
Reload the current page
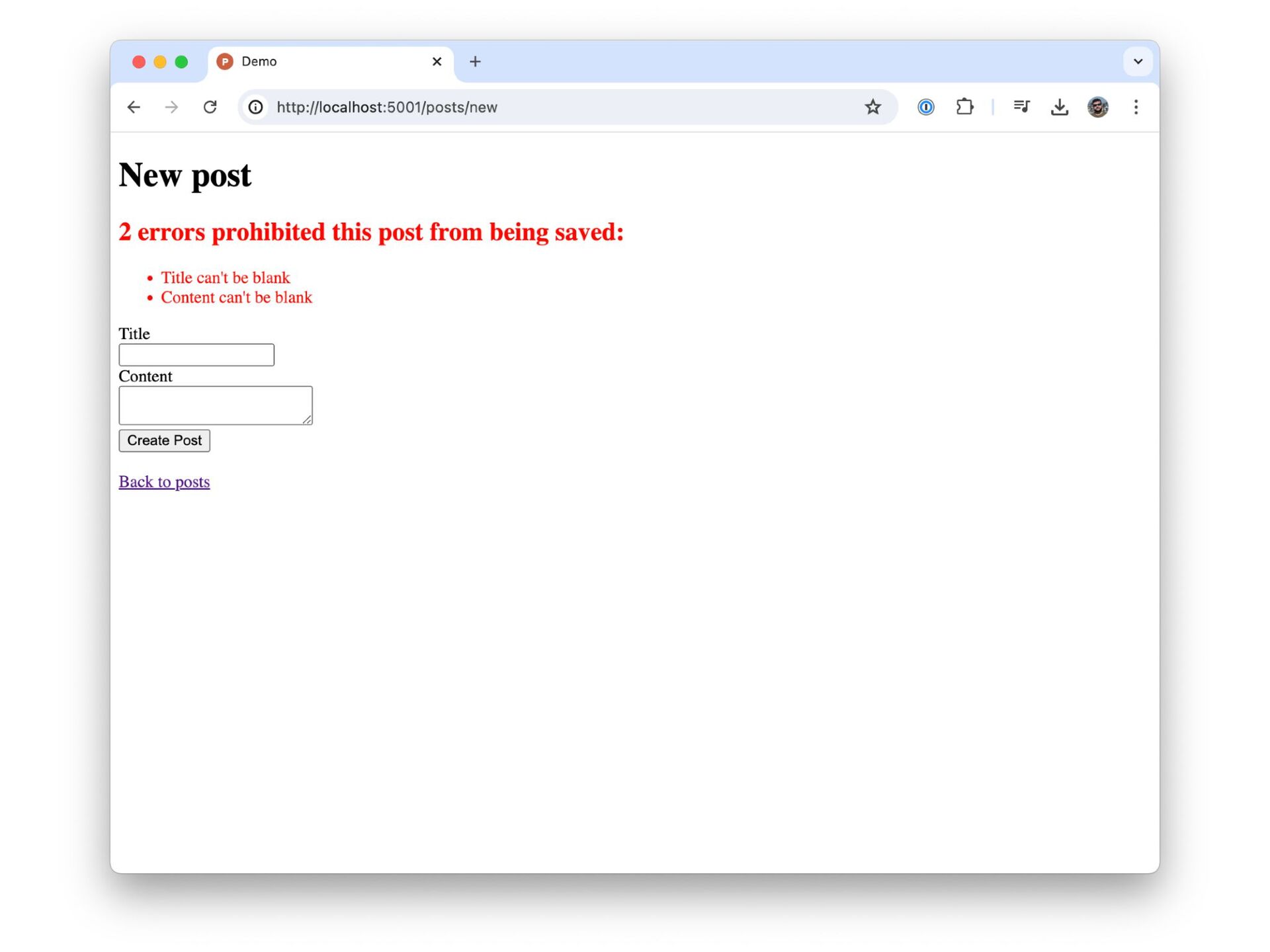pos(210,107)
